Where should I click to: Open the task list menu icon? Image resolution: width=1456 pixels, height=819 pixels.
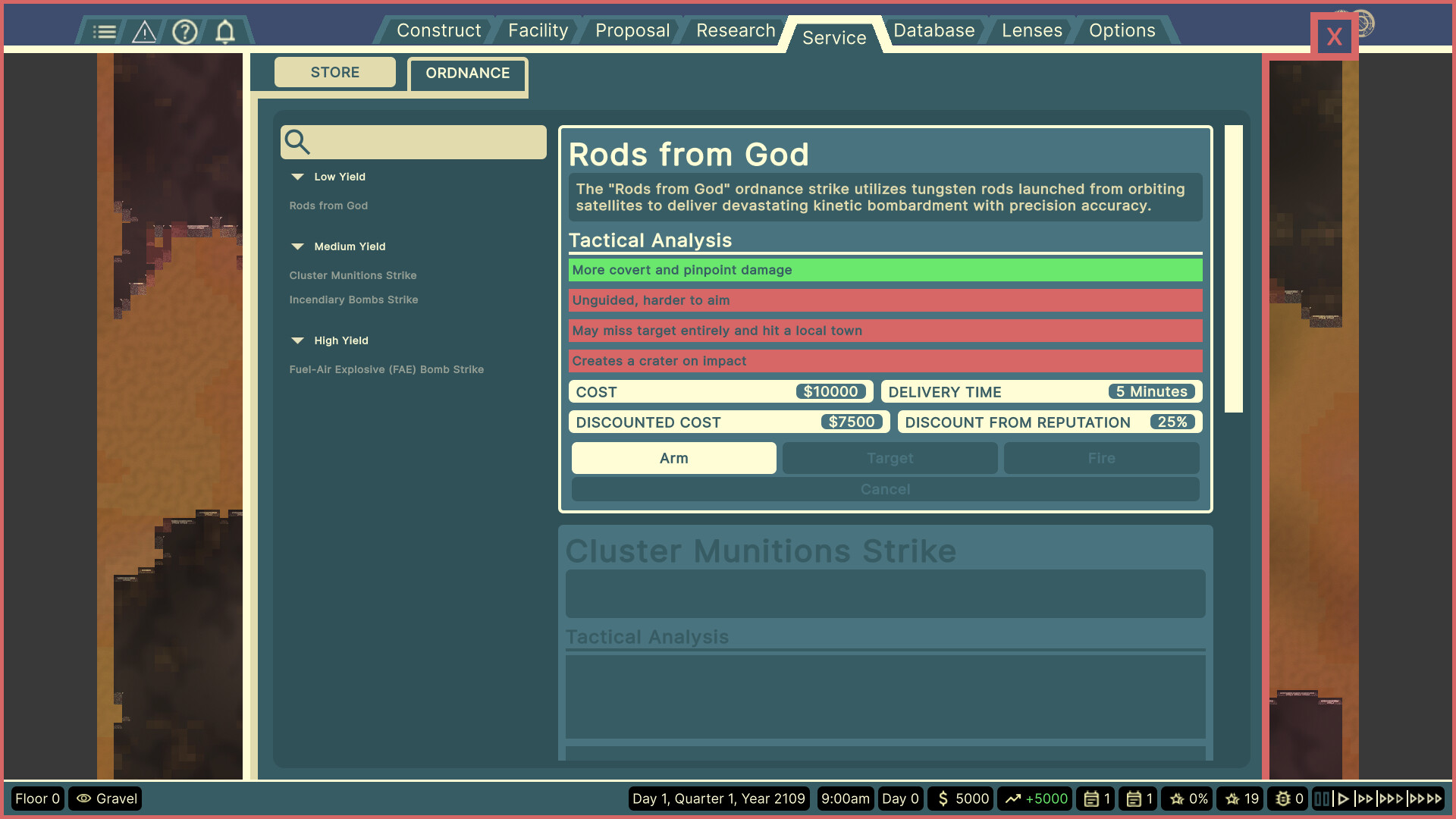pos(105,31)
